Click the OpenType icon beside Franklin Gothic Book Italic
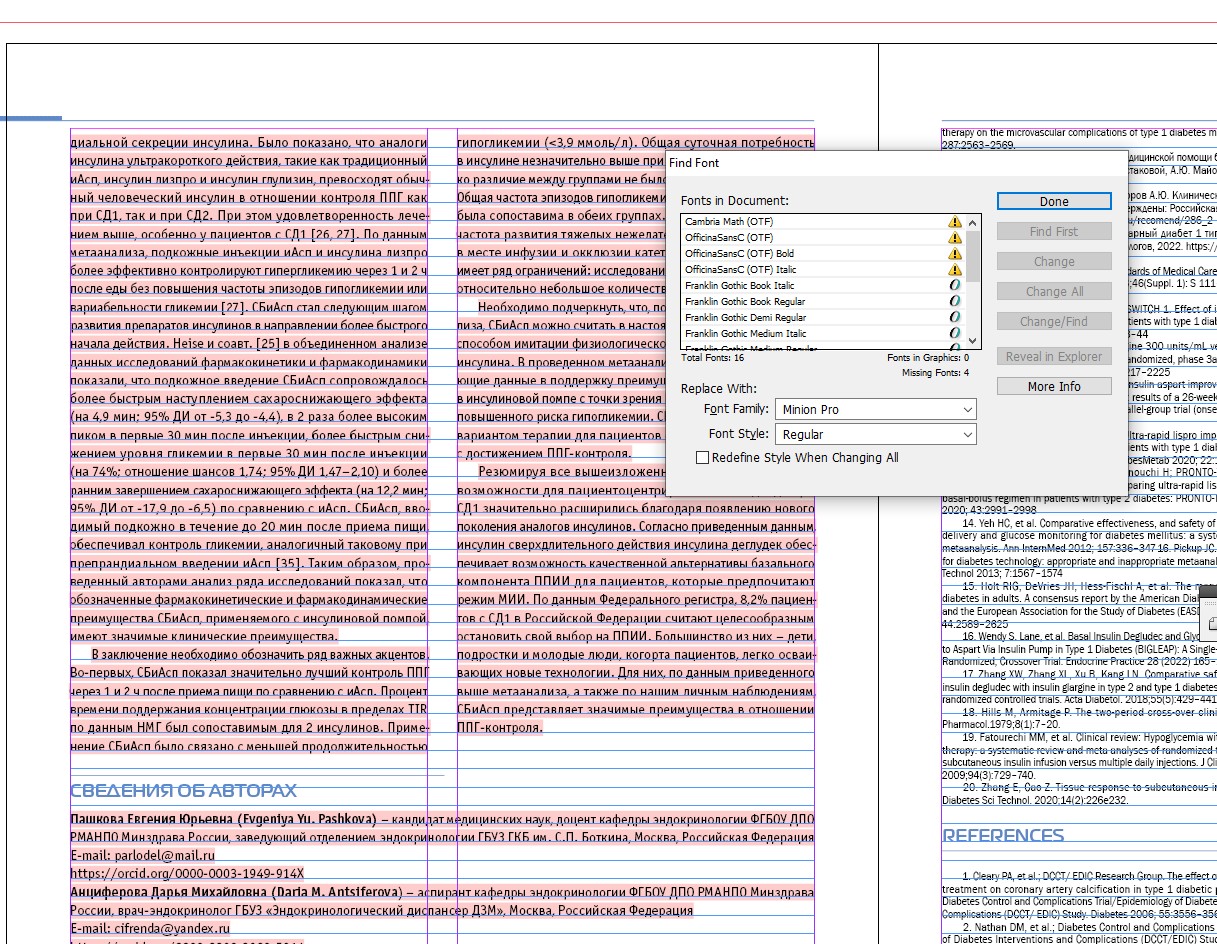Image resolution: width=1217 pixels, height=944 pixels. [954, 286]
